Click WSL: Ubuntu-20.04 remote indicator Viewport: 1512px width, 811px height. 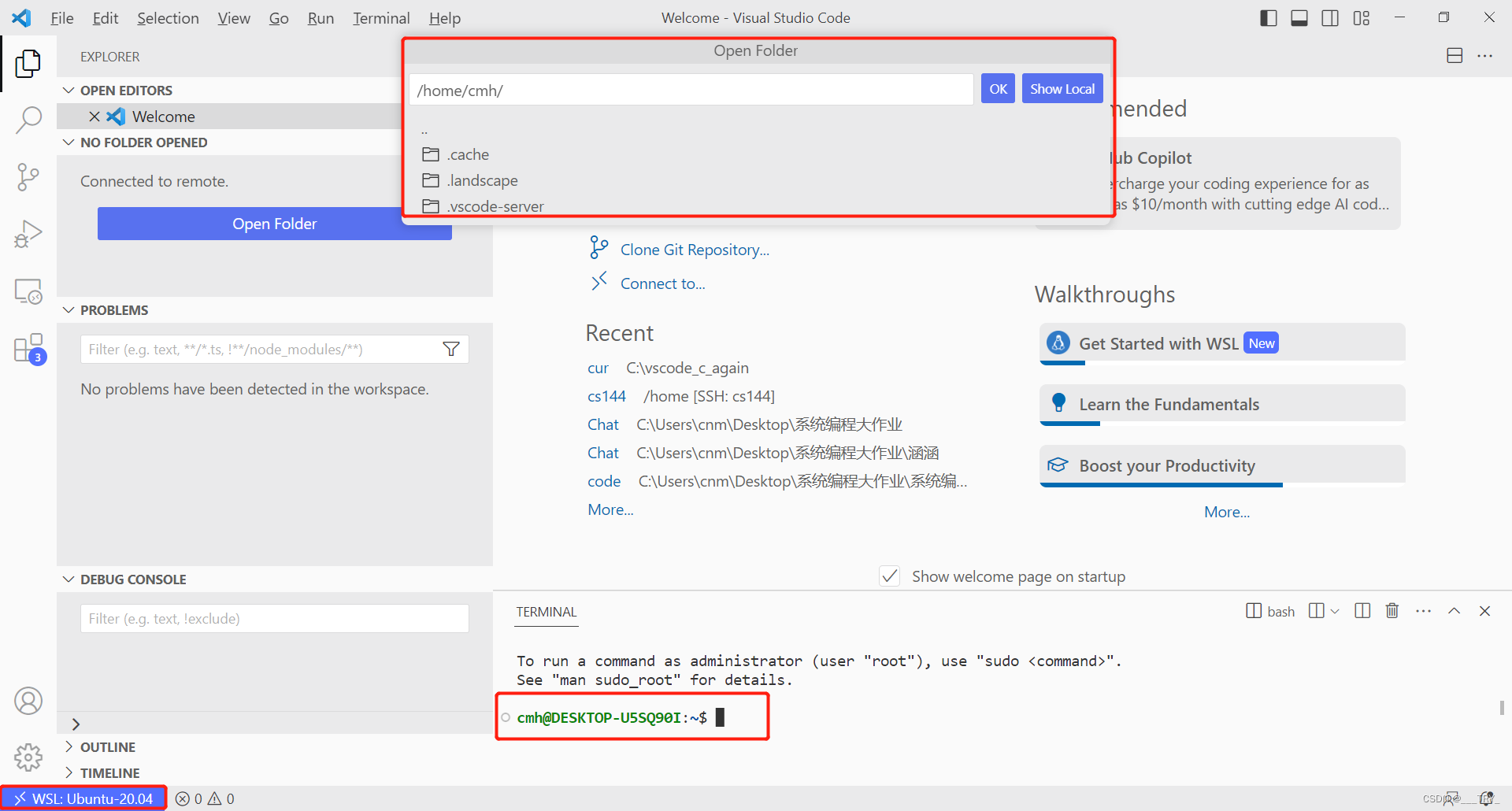83,798
